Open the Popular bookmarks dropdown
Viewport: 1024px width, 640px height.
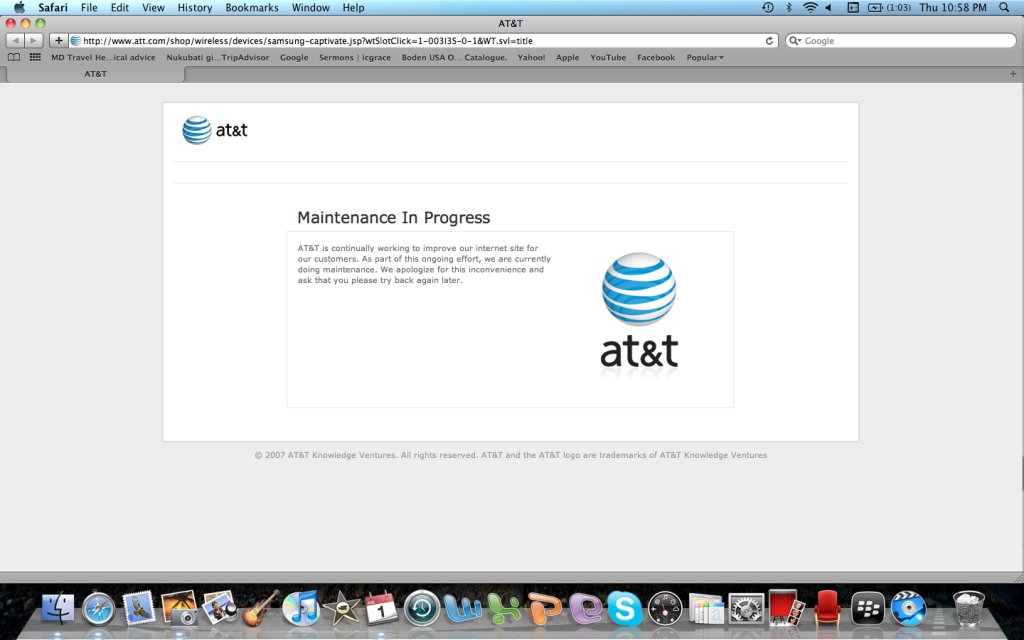click(x=705, y=57)
